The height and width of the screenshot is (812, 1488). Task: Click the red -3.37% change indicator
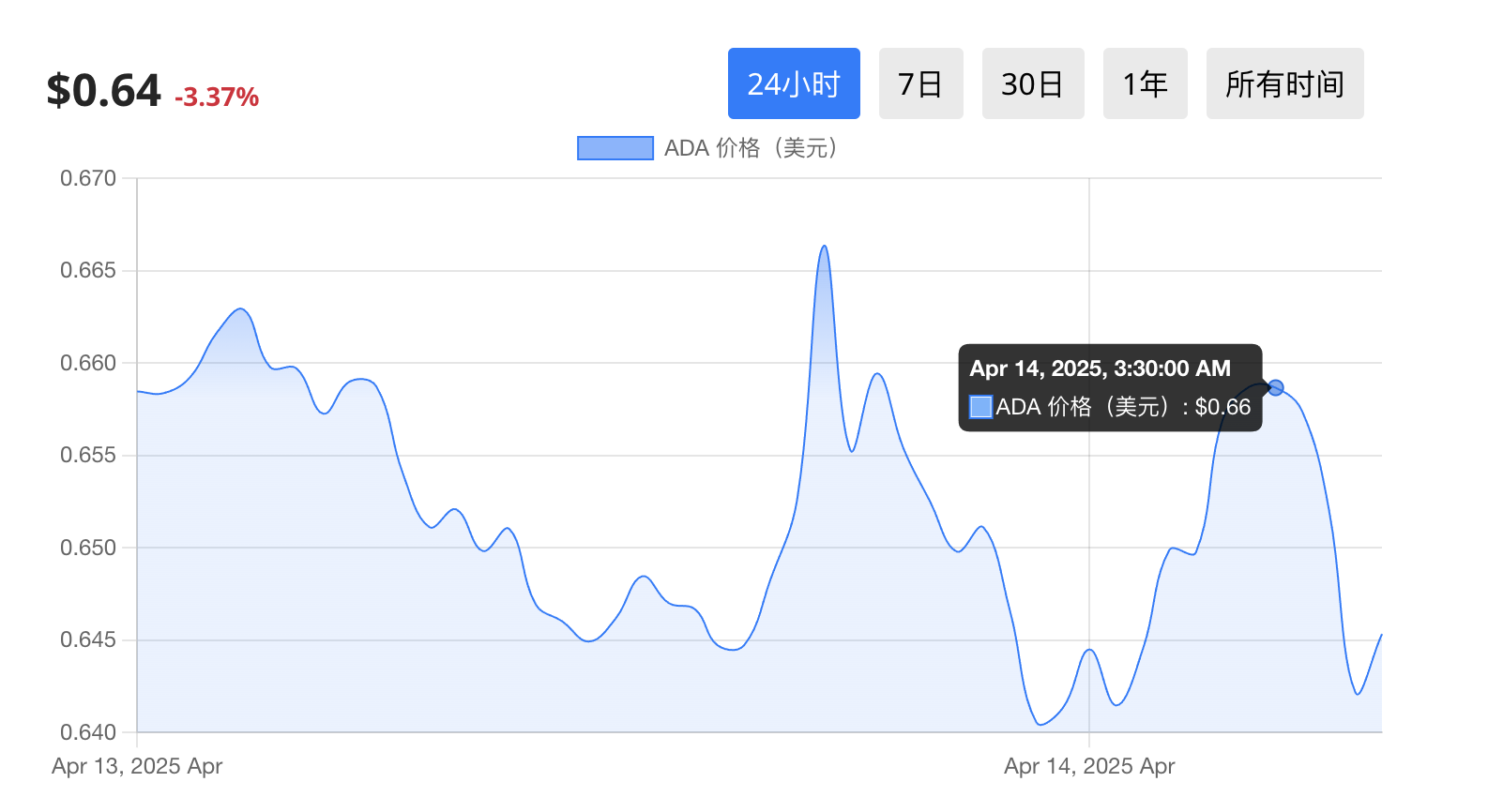coord(217,97)
